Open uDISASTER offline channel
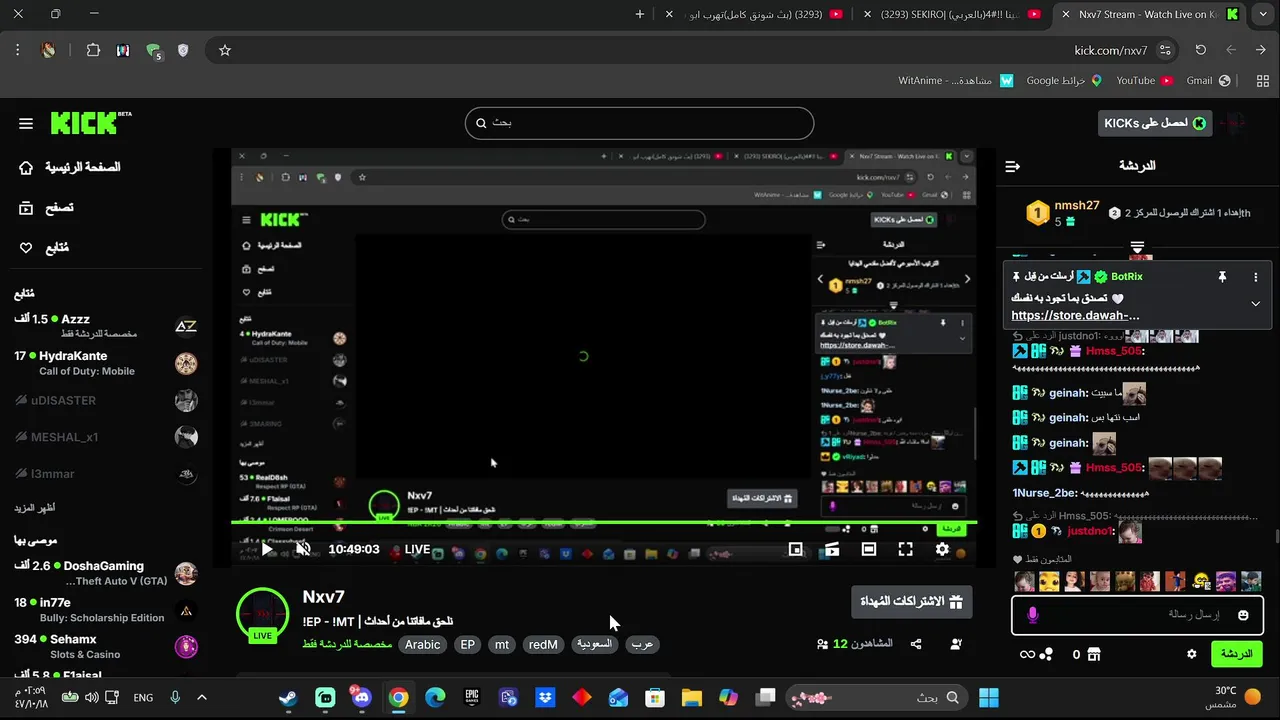1280x720 pixels. tap(106, 400)
